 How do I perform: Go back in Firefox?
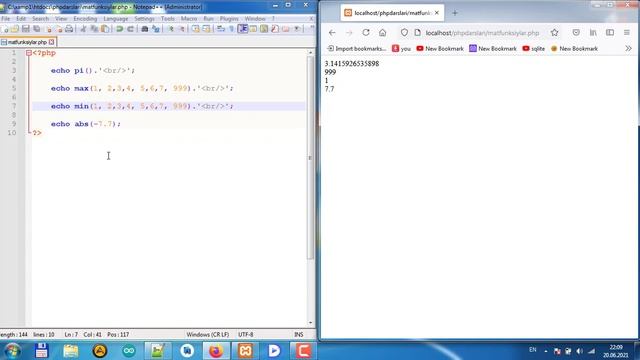332,33
